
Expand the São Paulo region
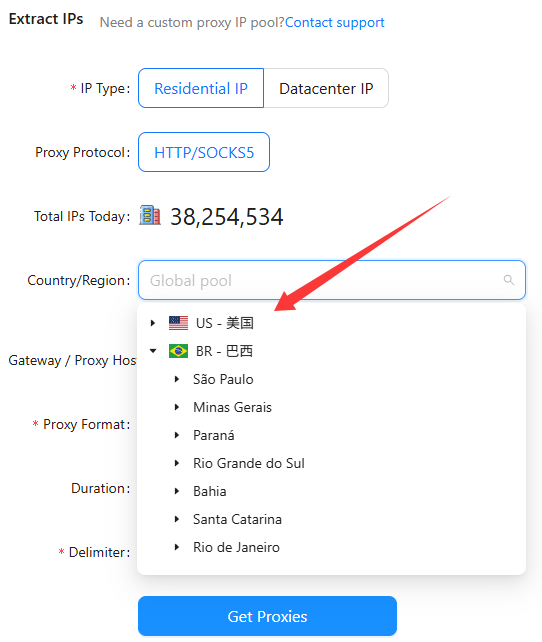click(177, 379)
